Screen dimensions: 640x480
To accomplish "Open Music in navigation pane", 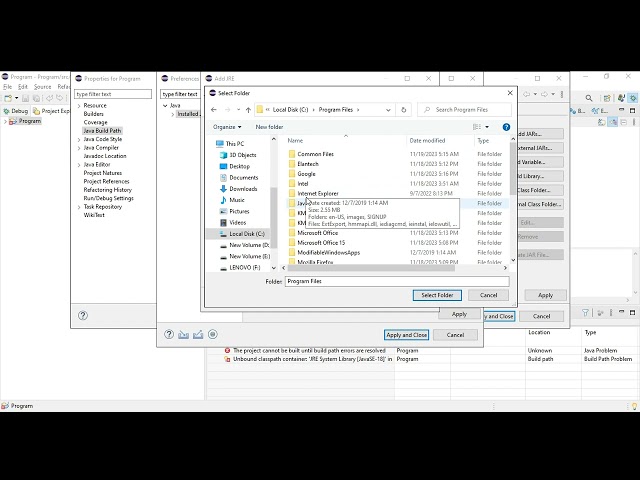I will click(236, 200).
